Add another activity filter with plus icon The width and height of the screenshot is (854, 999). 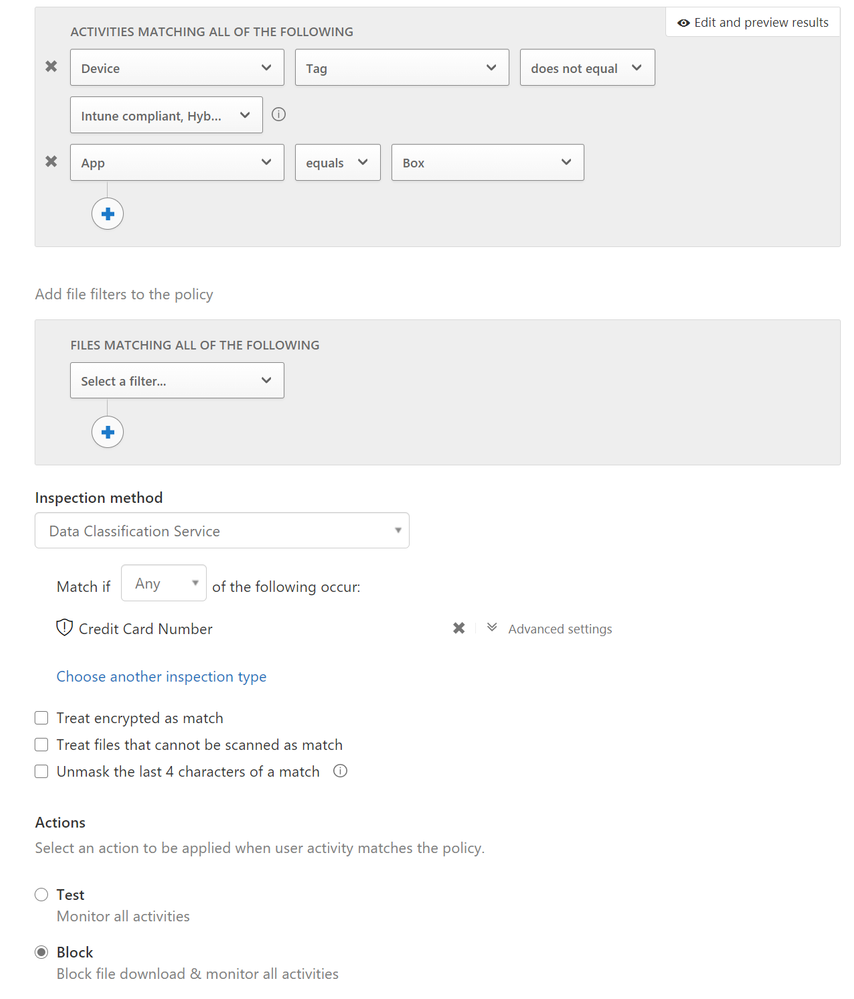tap(108, 213)
